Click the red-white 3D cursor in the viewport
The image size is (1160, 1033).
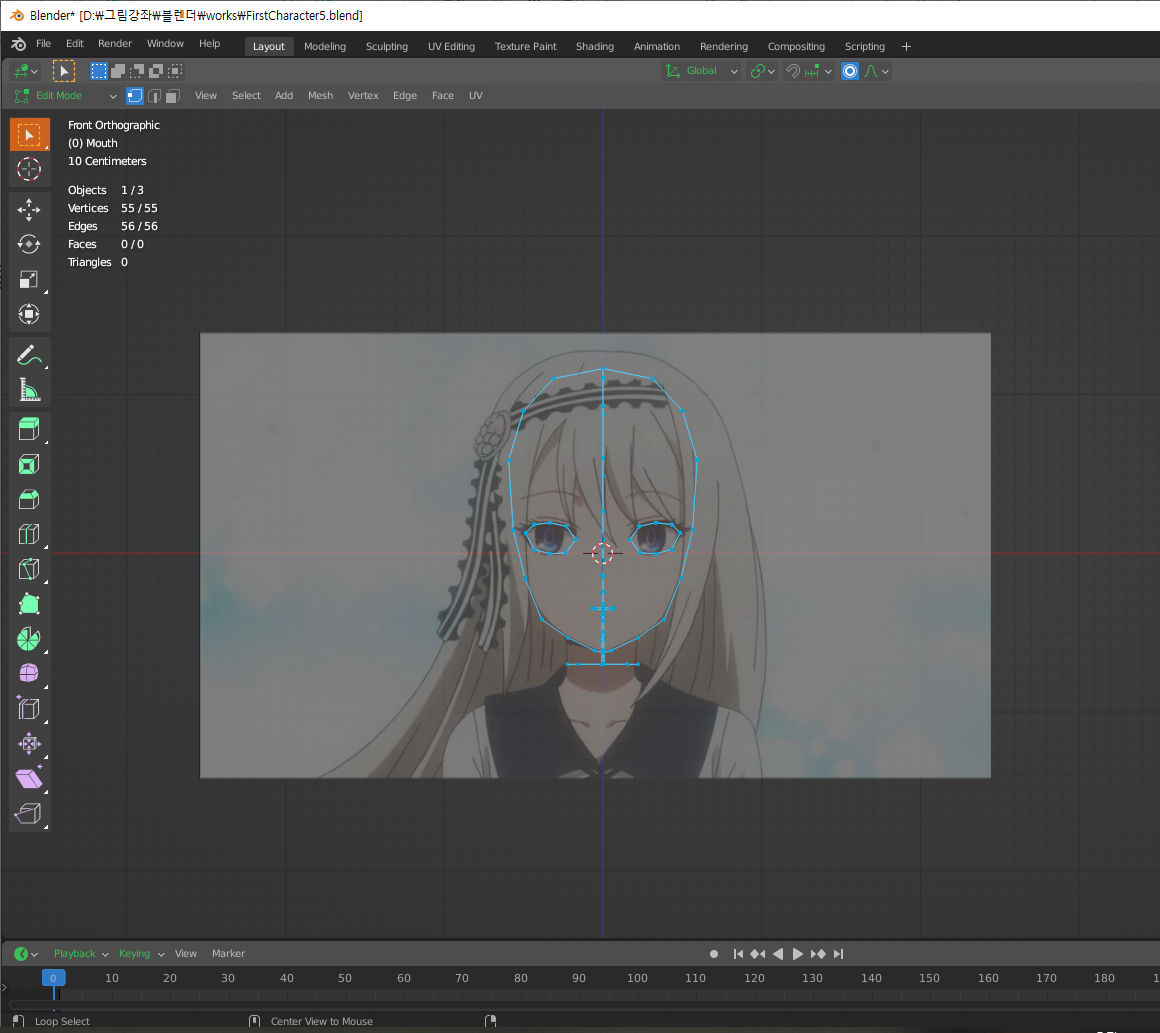(x=603, y=553)
